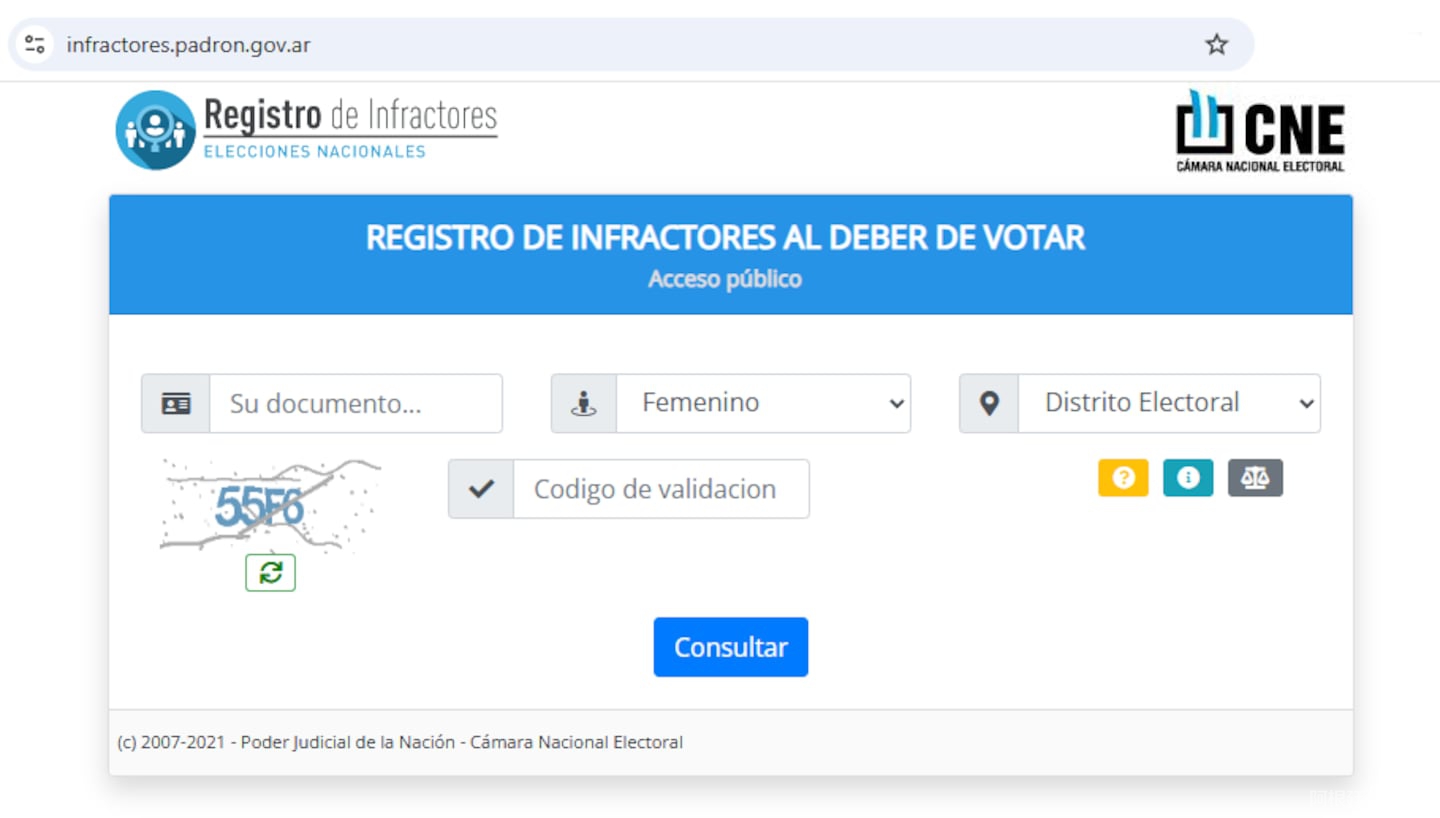Toggle the bookmark star in the address bar
1440x818 pixels.
pos(1216,44)
